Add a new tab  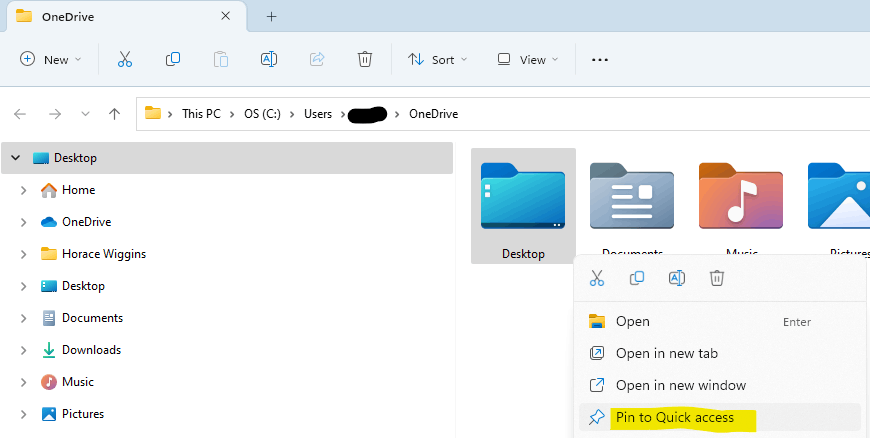[x=271, y=17]
